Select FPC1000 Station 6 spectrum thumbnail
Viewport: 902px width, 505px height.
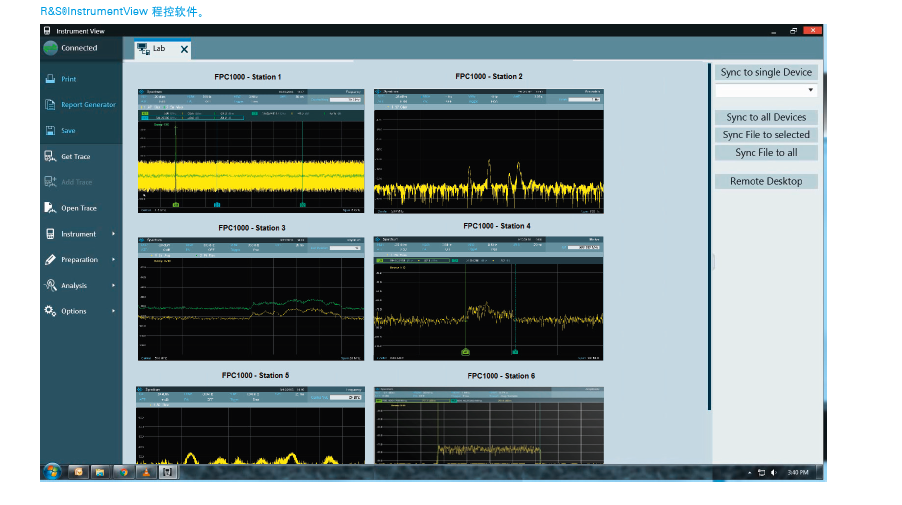(489, 426)
